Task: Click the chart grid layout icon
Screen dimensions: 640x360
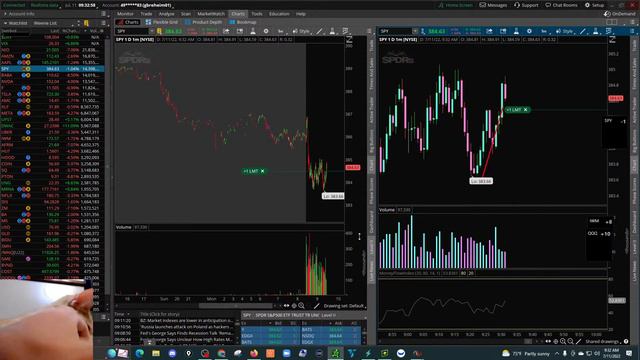Action: point(612,22)
